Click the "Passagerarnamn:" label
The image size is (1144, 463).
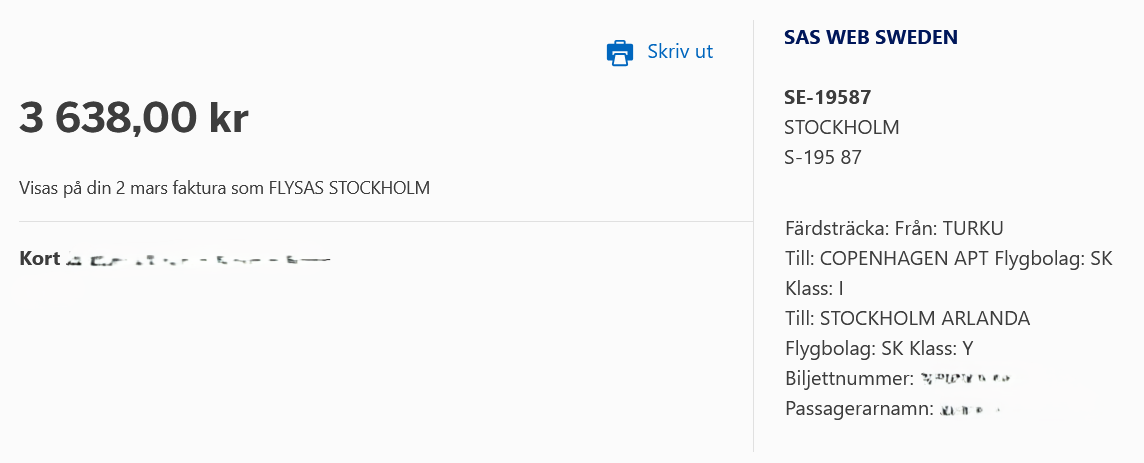click(x=859, y=409)
